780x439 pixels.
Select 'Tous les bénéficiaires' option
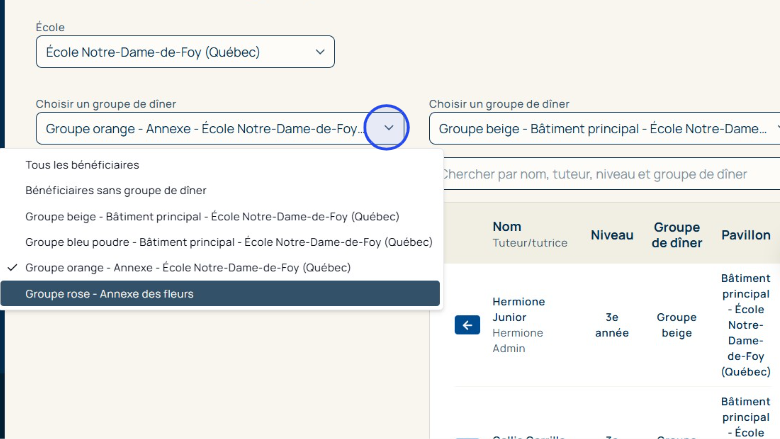click(82, 164)
